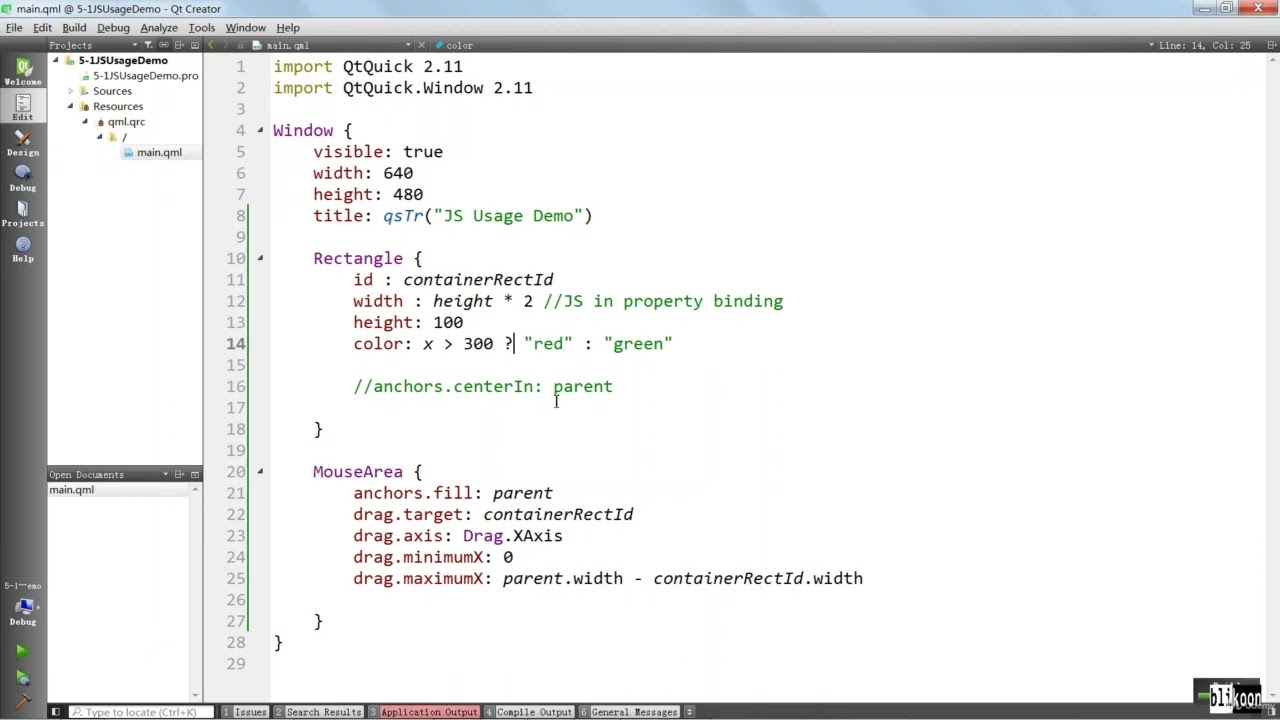The image size is (1280, 720).
Task: Click the Start Debugging run icon
Action: point(22,677)
